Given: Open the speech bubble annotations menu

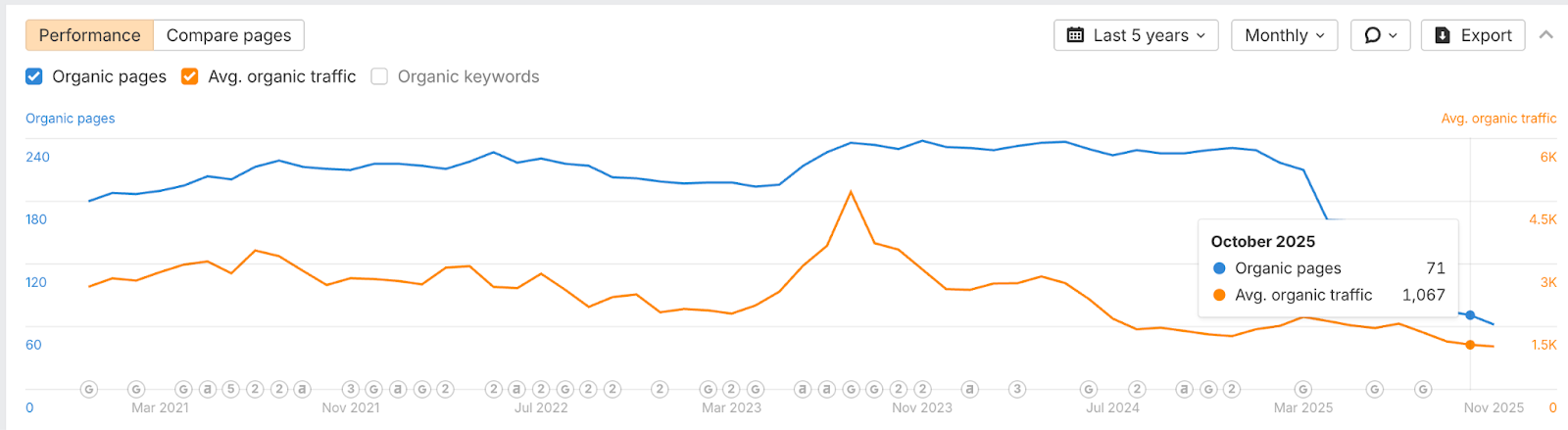Looking at the screenshot, I should tap(1380, 35).
